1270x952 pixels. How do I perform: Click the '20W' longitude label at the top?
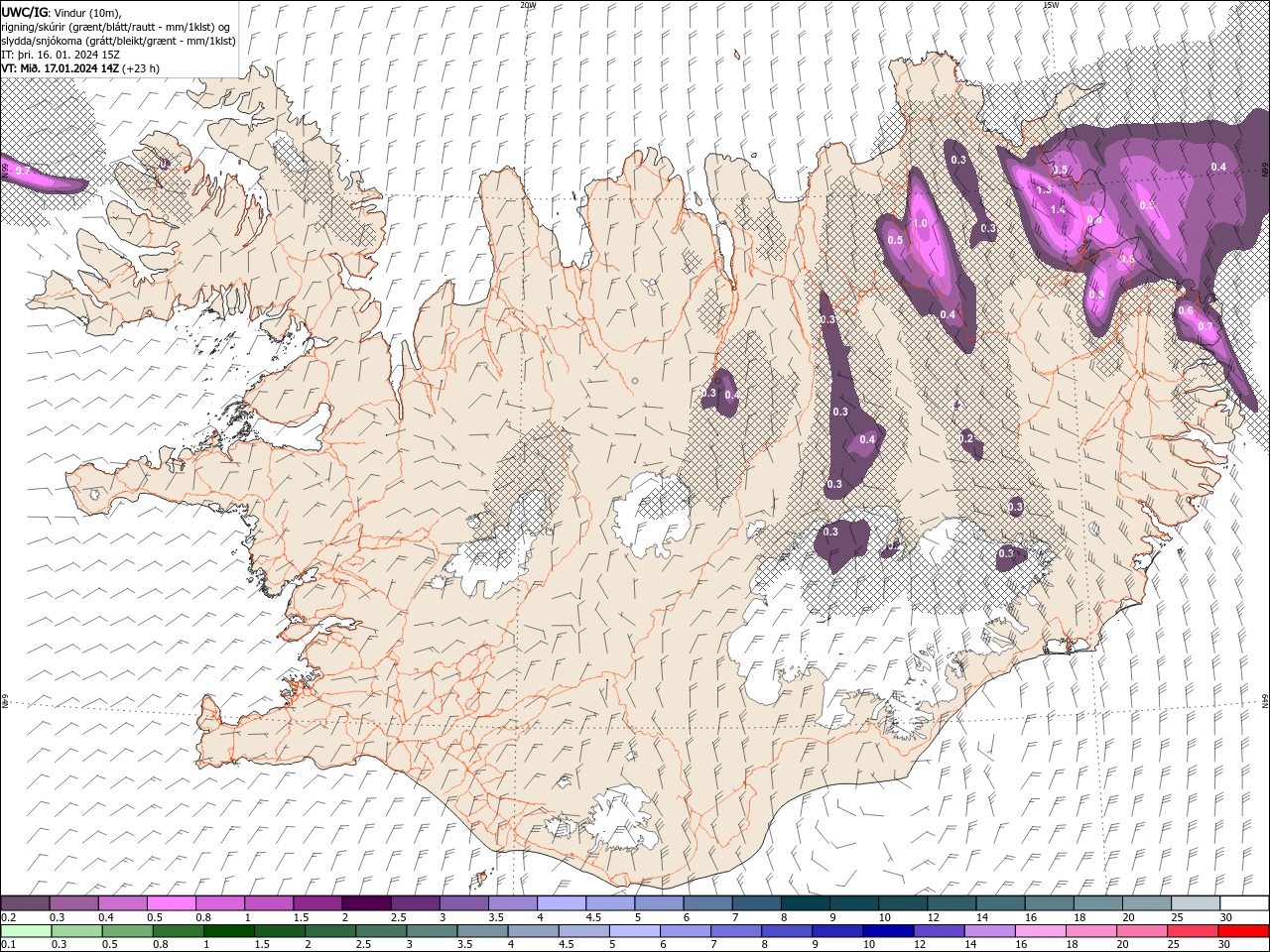pyautogui.click(x=528, y=5)
